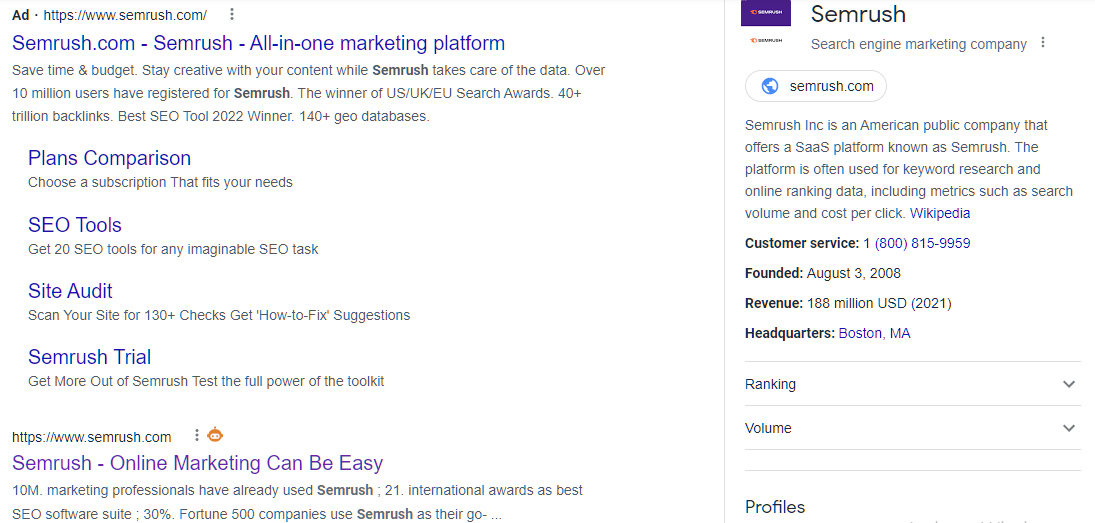Viewport: 1095px width, 523px height.
Task: Click customer service number 1 (800) 815-9959
Action: click(917, 243)
